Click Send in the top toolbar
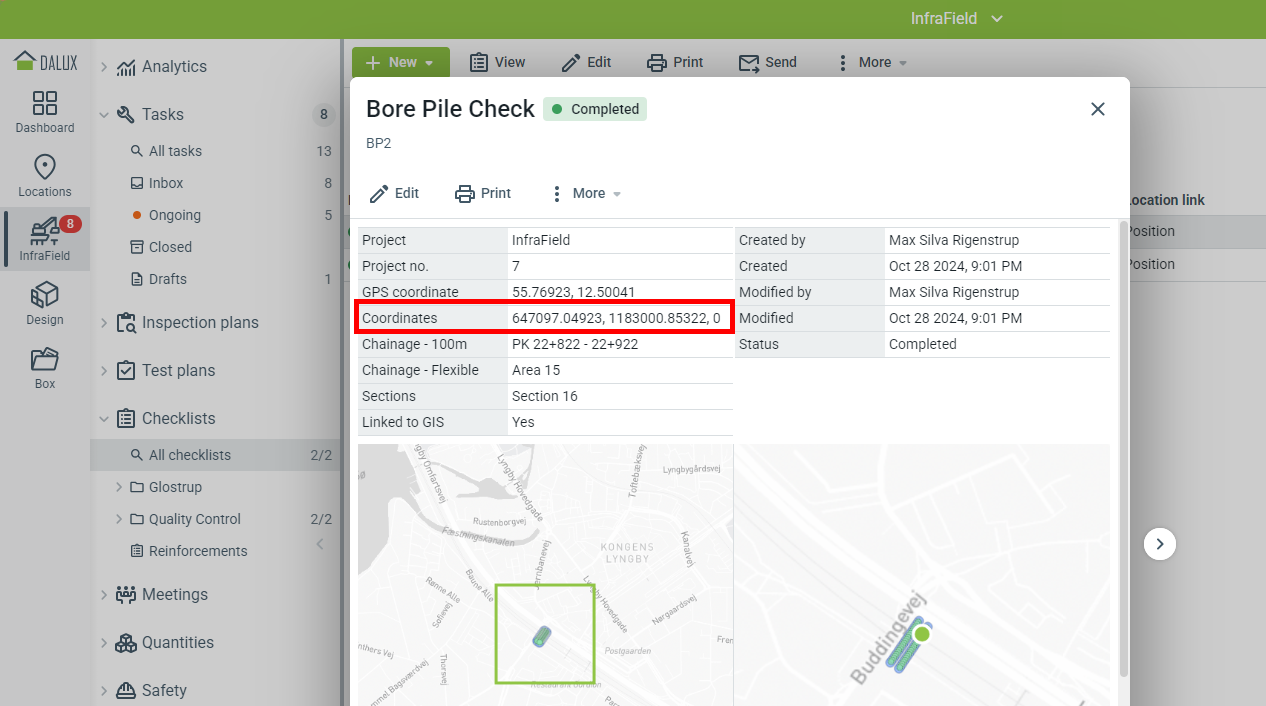Image resolution: width=1266 pixels, height=706 pixels. pos(768,62)
